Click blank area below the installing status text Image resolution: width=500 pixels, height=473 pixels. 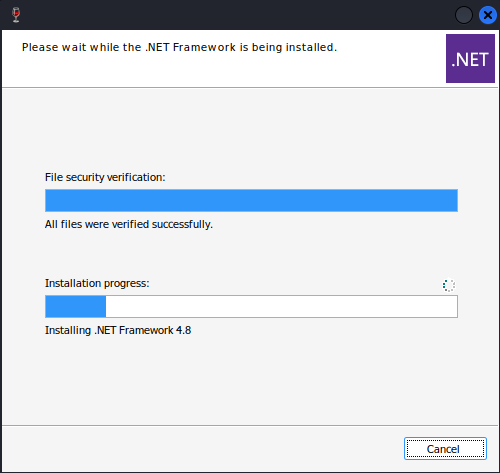point(250,380)
